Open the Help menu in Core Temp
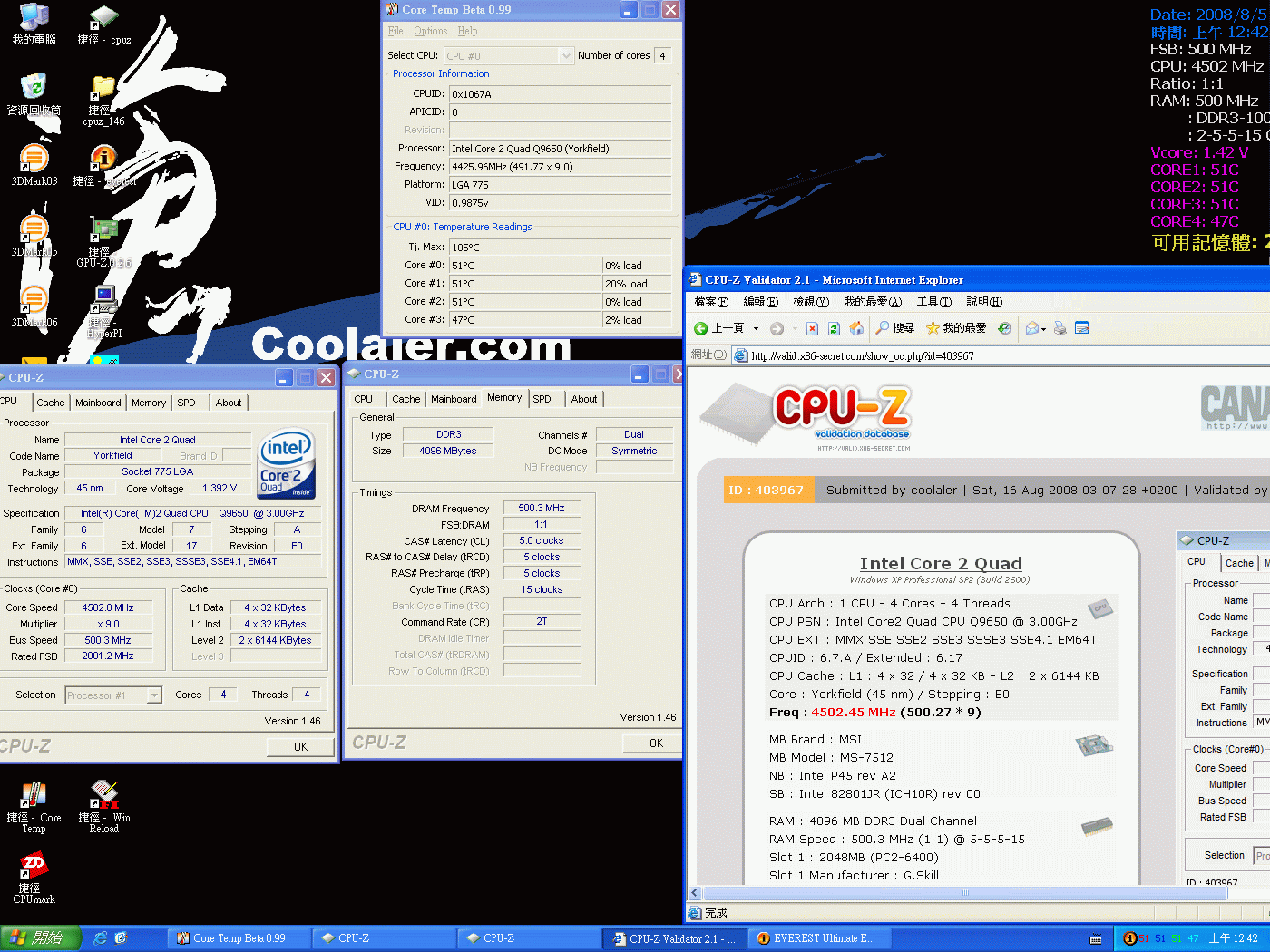The height and width of the screenshot is (952, 1270). pyautogui.click(x=467, y=31)
